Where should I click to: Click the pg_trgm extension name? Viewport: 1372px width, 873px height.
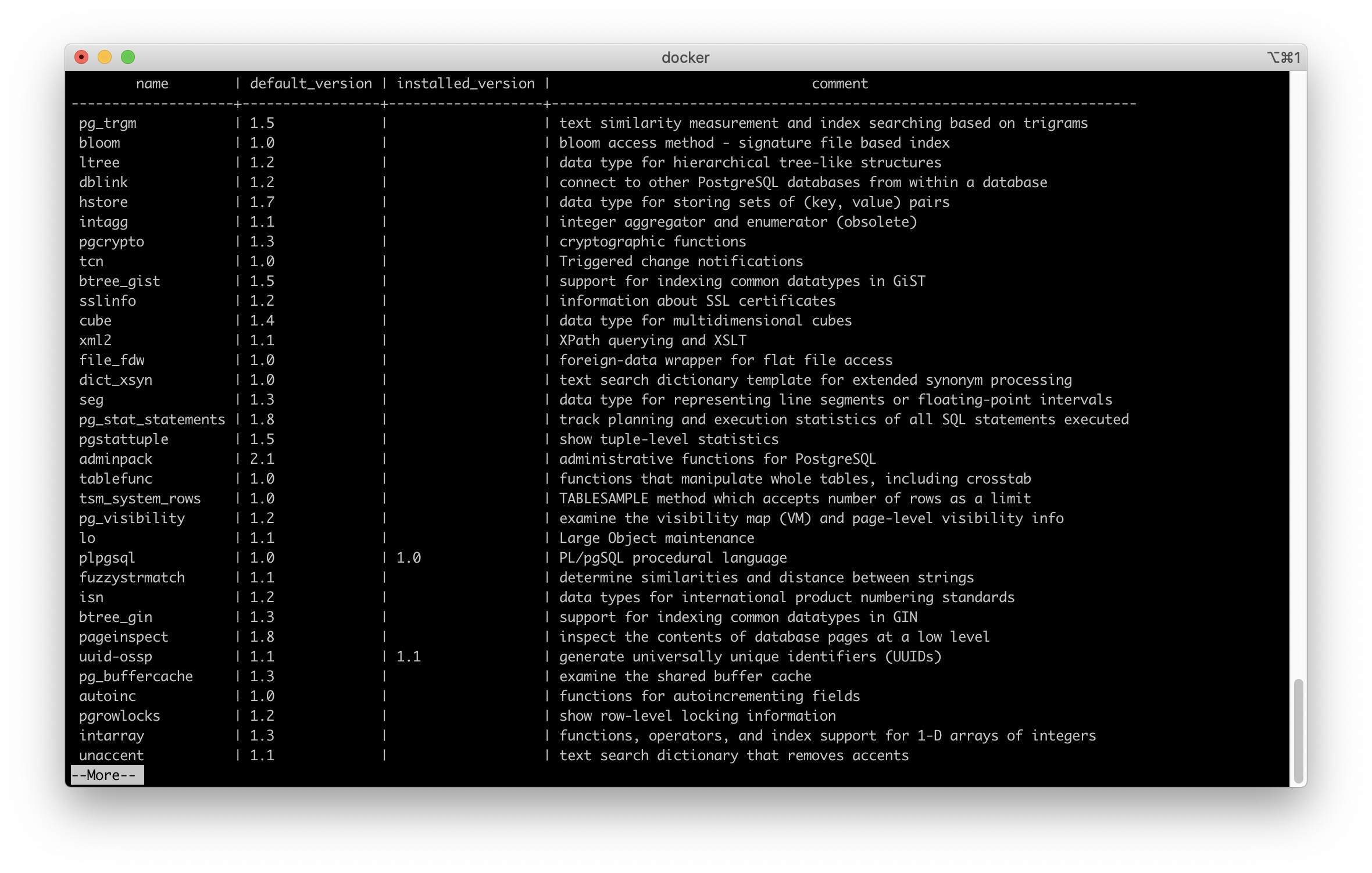point(108,123)
